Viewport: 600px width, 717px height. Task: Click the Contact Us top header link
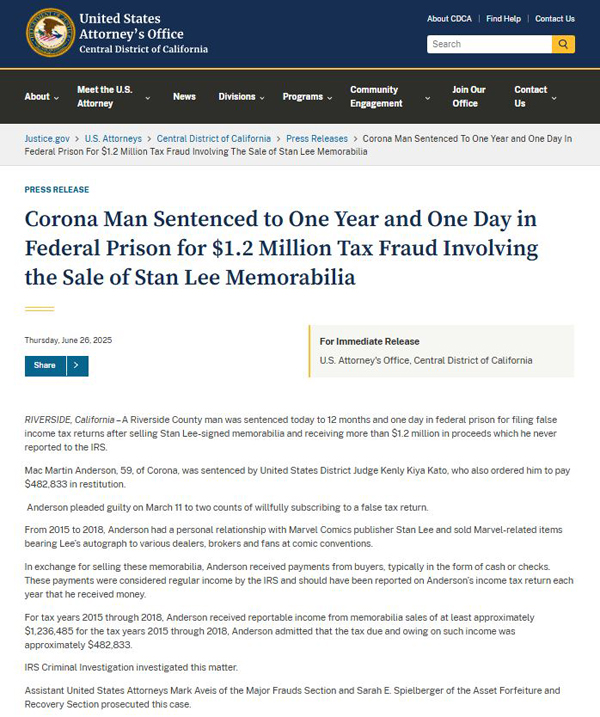[555, 19]
